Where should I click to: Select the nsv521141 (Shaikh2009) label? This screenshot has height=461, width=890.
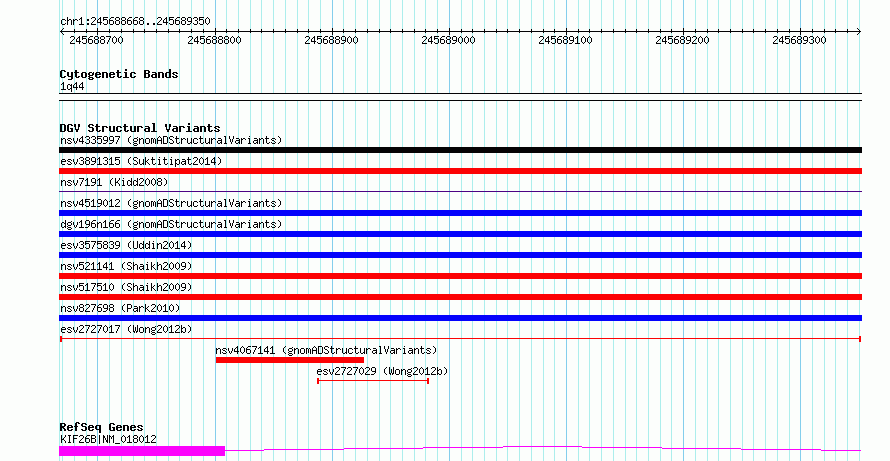[126, 266]
